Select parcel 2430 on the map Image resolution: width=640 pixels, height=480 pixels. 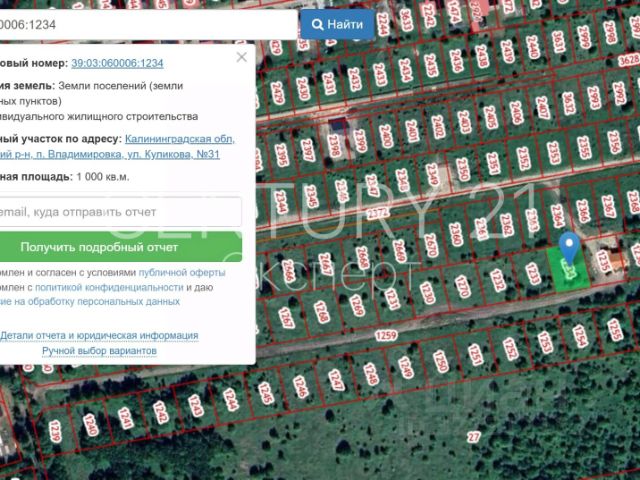pyautogui.click(x=303, y=89)
